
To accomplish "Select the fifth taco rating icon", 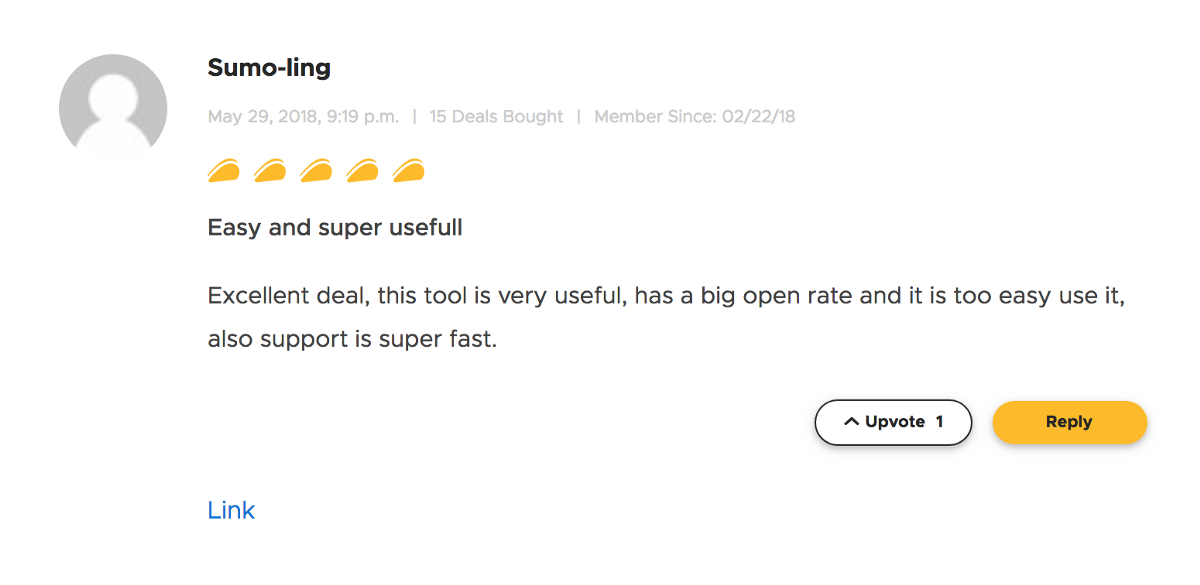I will (408, 172).
